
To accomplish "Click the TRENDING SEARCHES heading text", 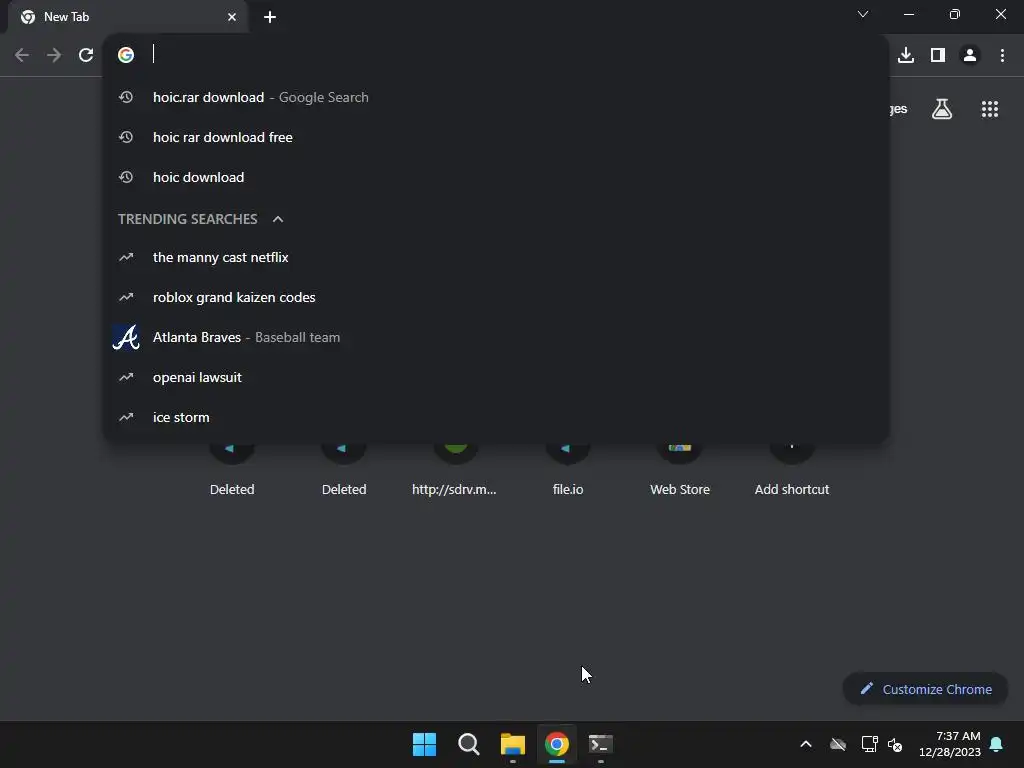I will click(187, 219).
